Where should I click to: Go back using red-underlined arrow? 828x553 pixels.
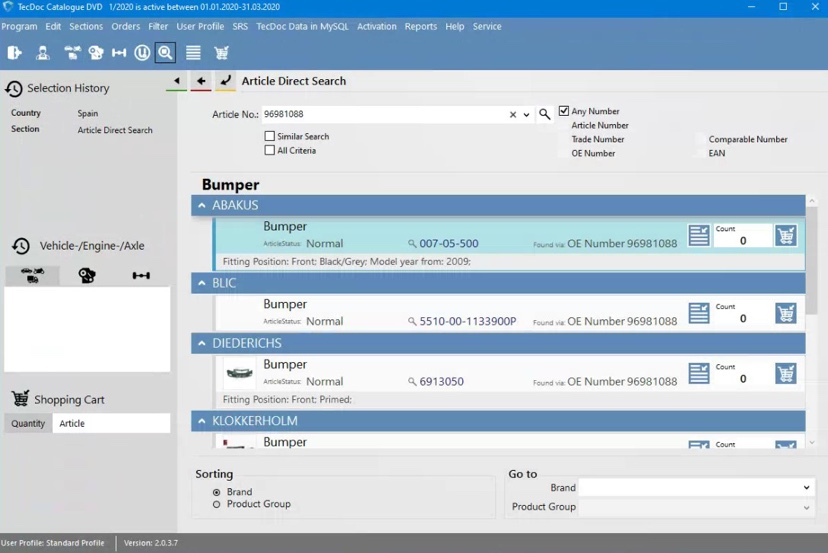[201, 81]
